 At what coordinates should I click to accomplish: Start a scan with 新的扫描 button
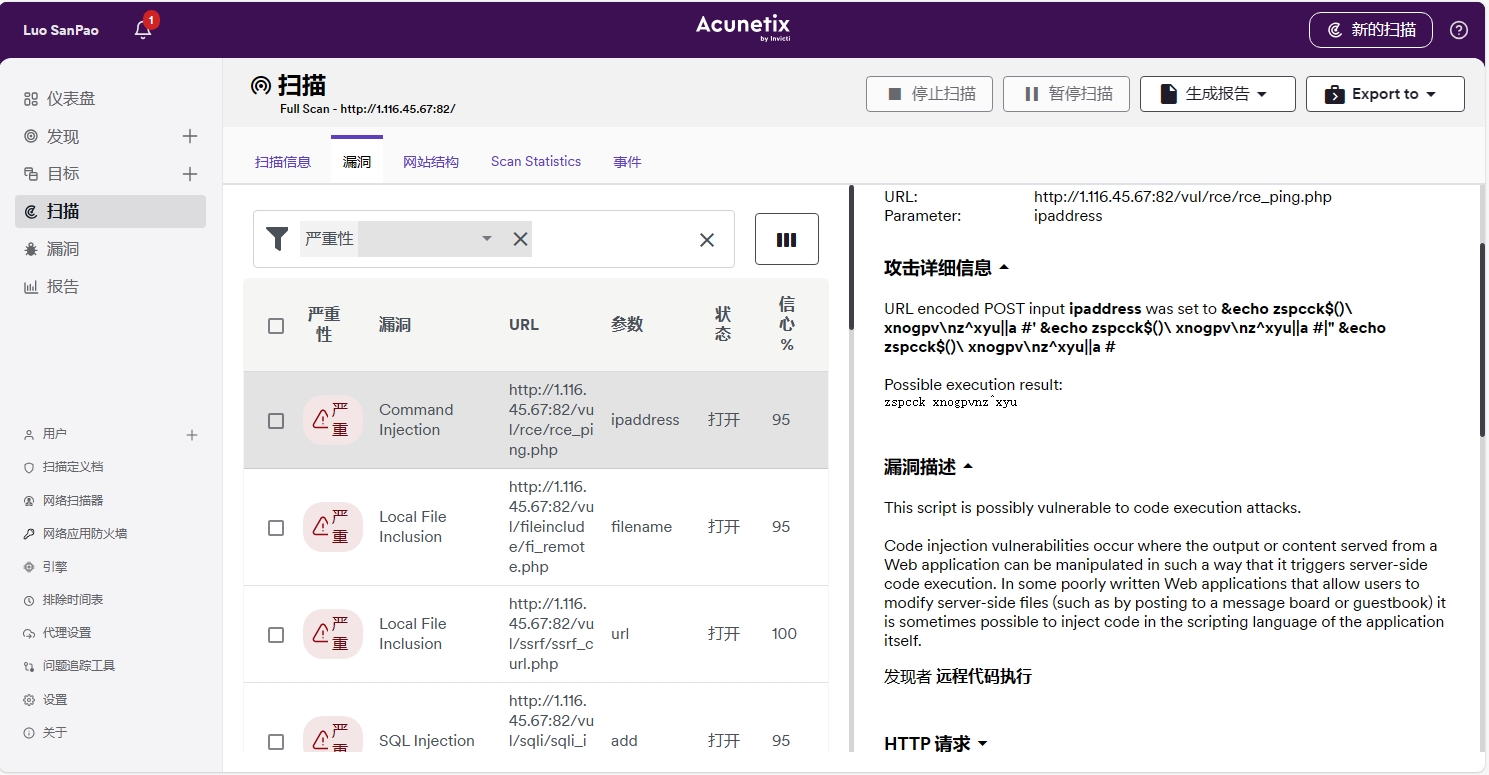tap(1370, 30)
